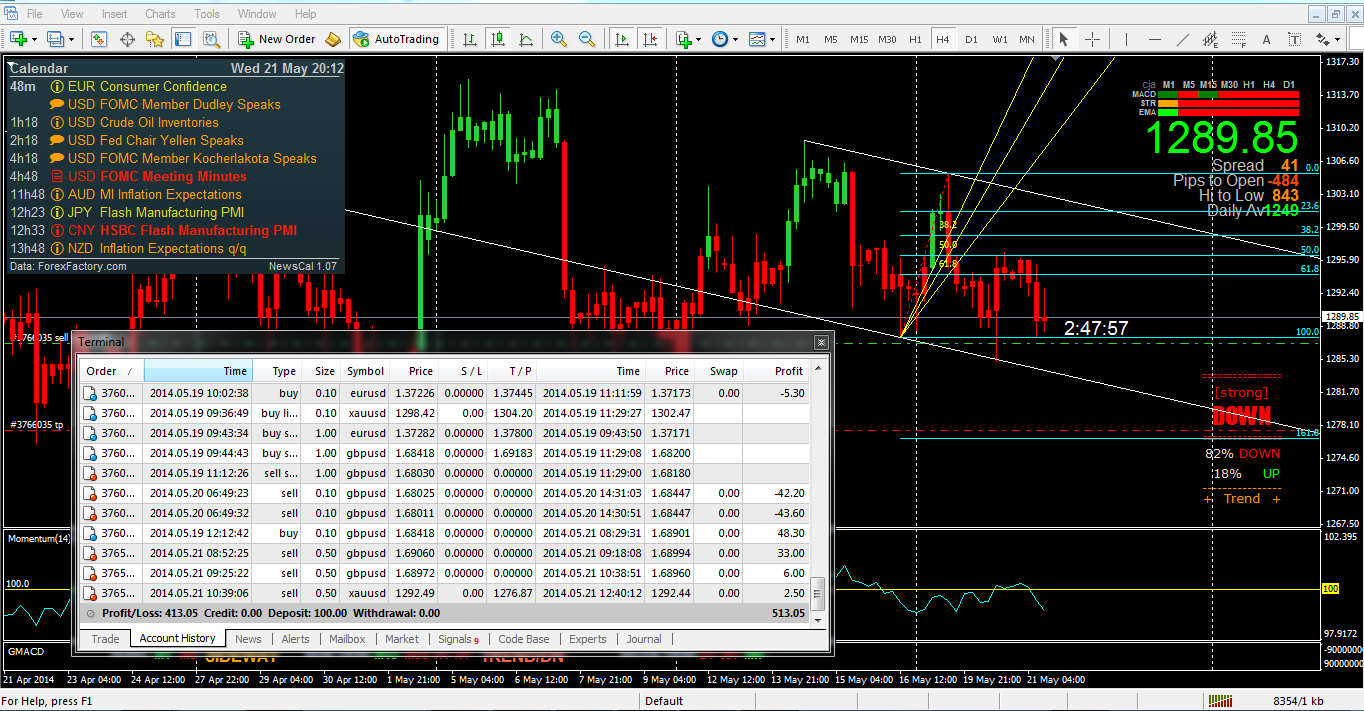Image resolution: width=1364 pixels, height=711 pixels.
Task: Open the Charts menu
Action: pyautogui.click(x=160, y=14)
